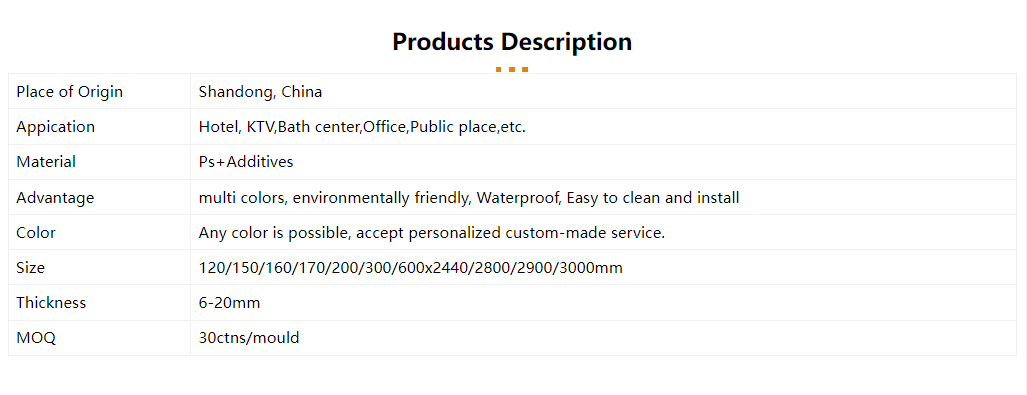Click the Products Description heading
The width and height of the screenshot is (1027, 395).
coord(512,42)
